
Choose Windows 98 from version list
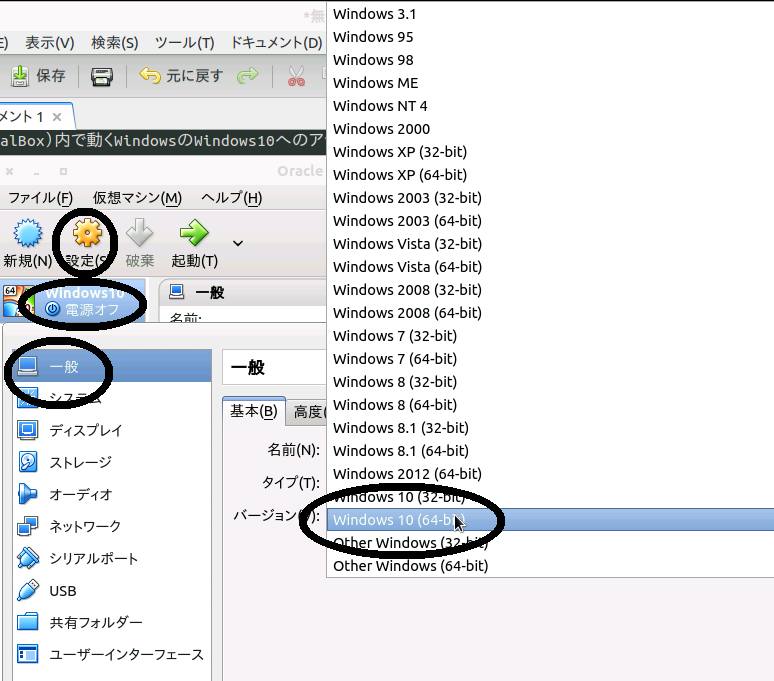pos(550,60)
